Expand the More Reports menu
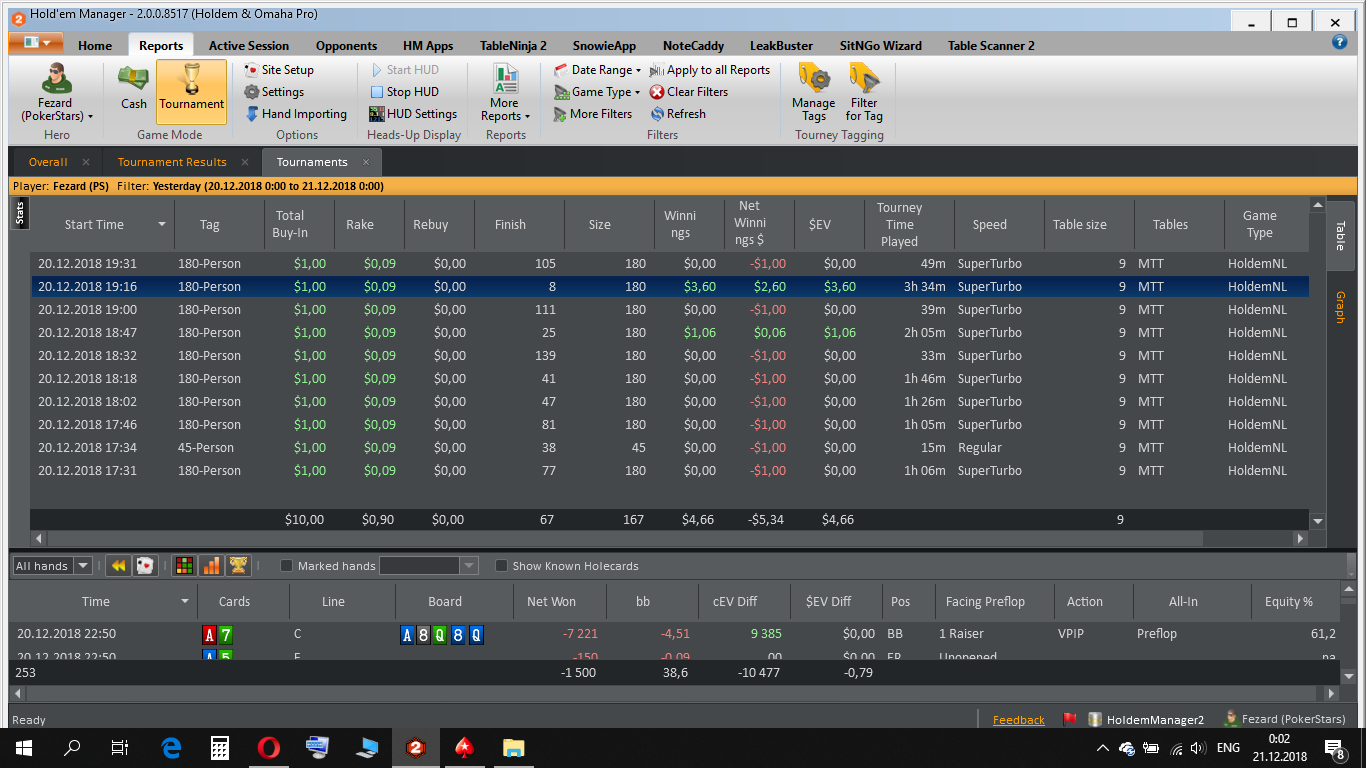This screenshot has height=768, width=1366. click(505, 93)
